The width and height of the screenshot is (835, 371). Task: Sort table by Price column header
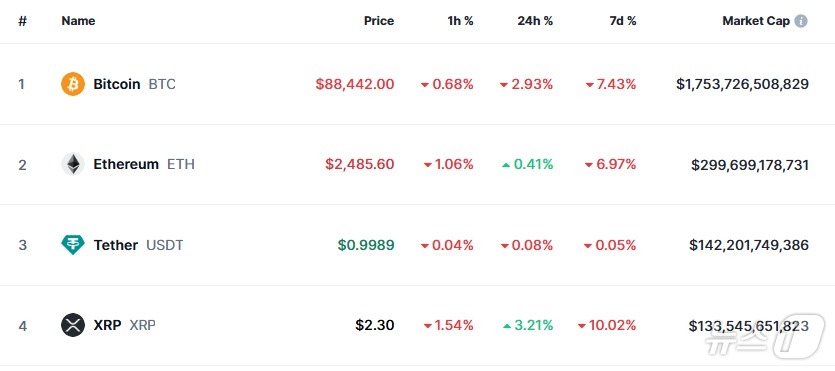[379, 21]
